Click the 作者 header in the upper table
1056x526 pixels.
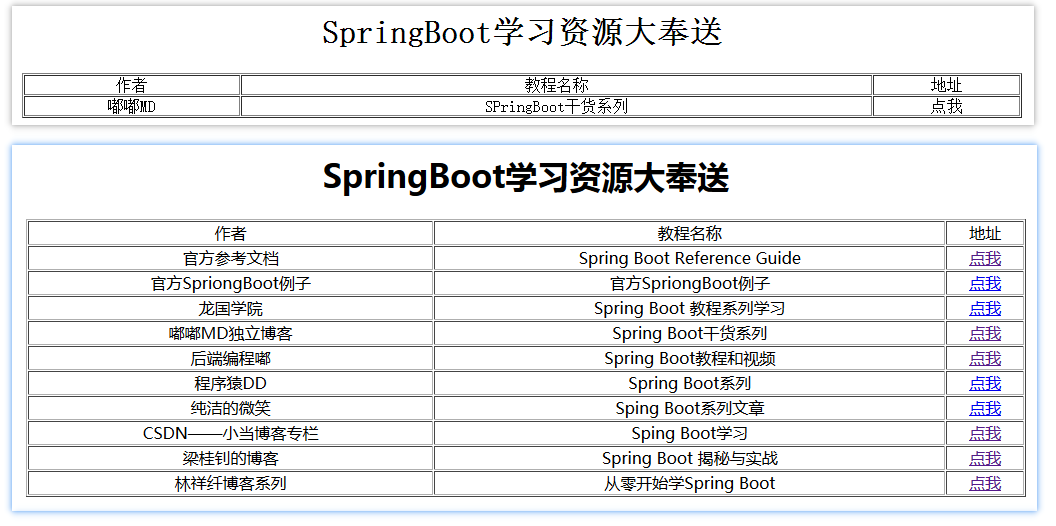(132, 85)
